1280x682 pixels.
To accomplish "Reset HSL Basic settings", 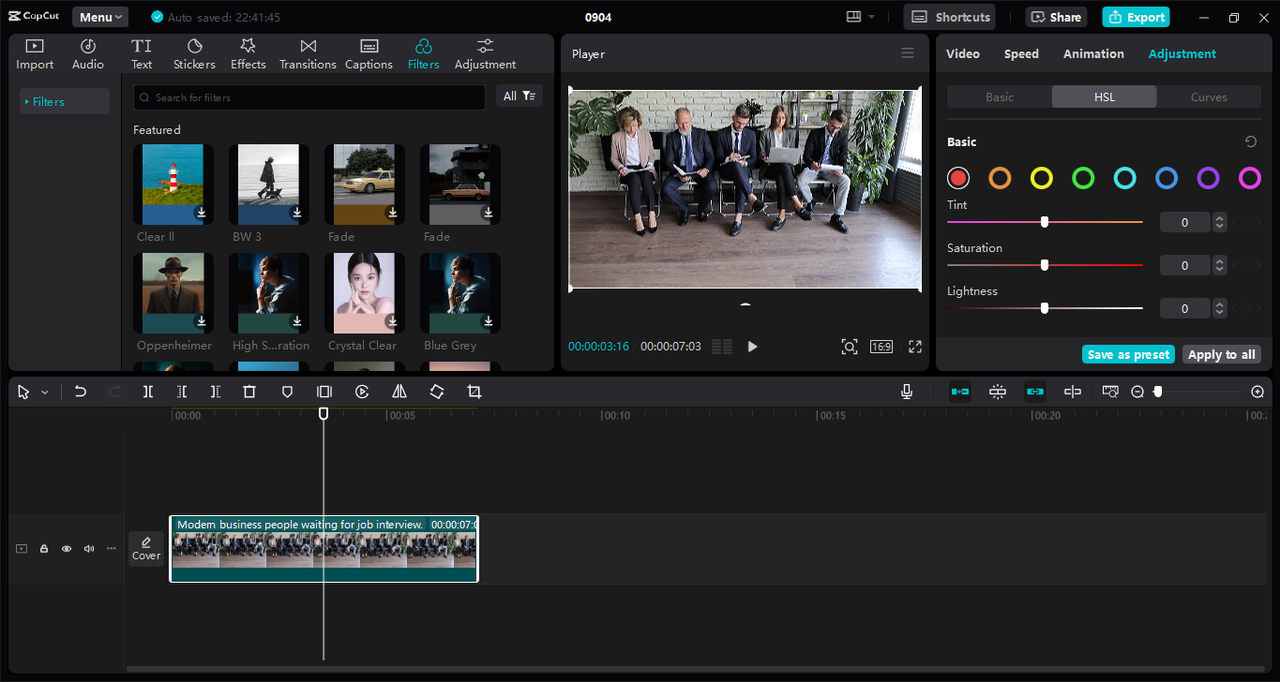I will (1250, 142).
